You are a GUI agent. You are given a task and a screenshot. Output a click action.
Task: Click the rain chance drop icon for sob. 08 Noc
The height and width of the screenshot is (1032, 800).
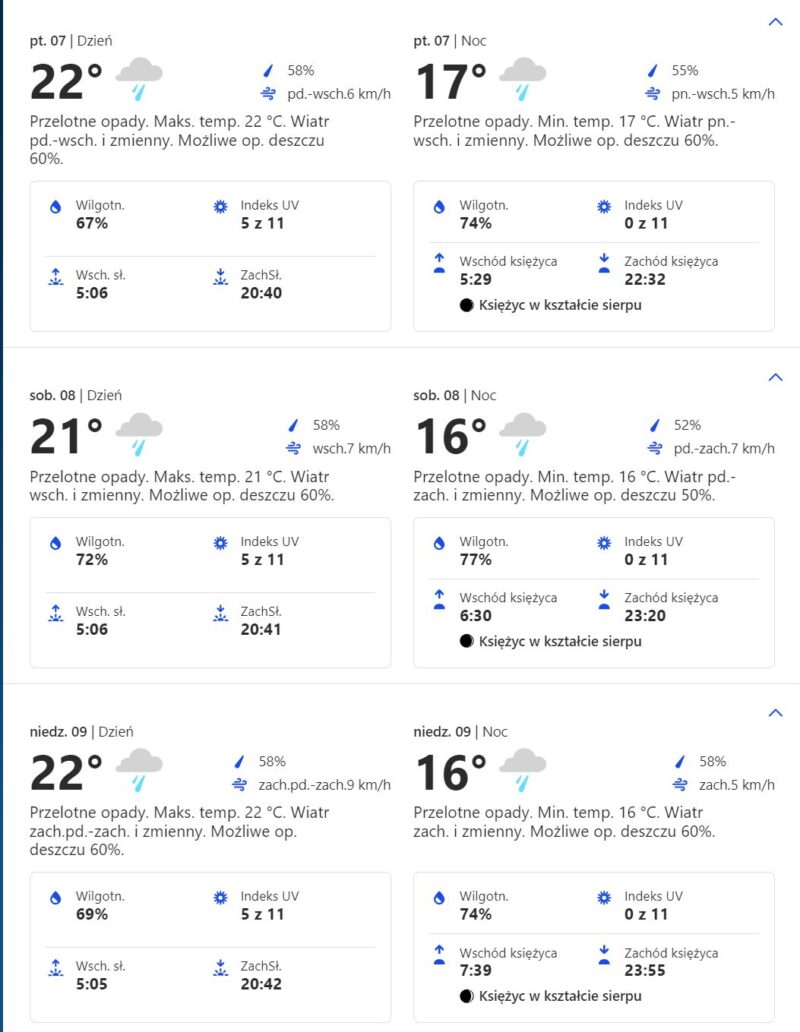655,425
